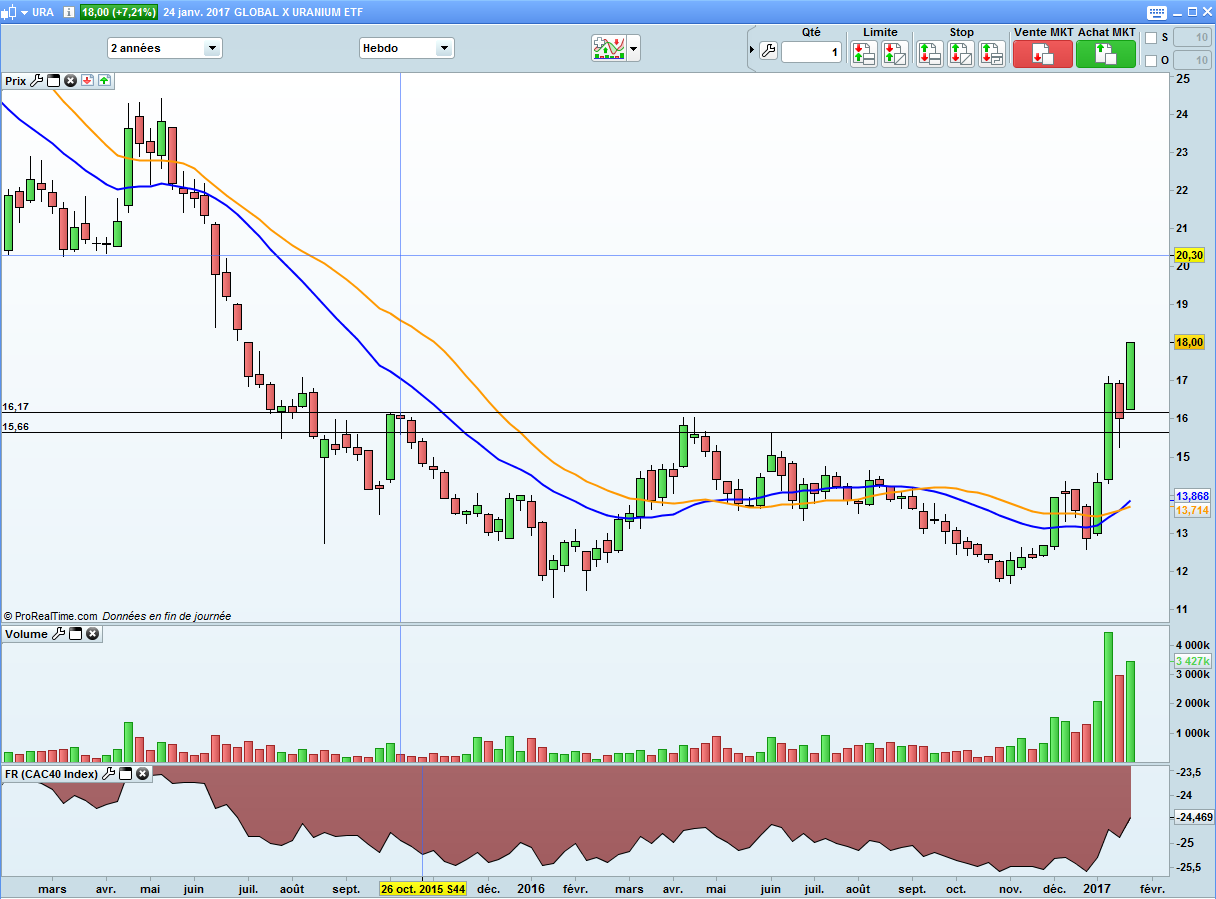
Task: Click the Volume panel title label
Action: (x=27, y=634)
